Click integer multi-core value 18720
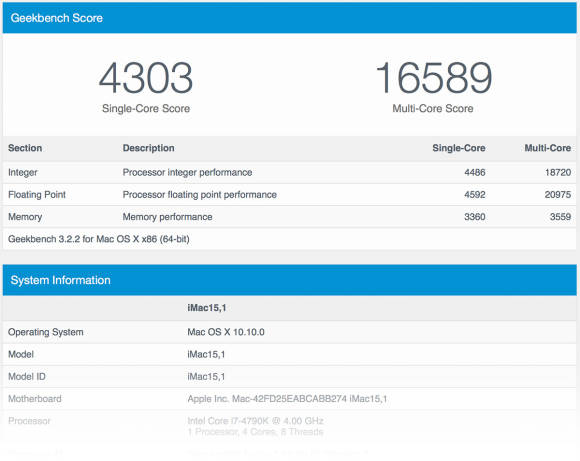This screenshot has height=461, width=580. pyautogui.click(x=558, y=172)
